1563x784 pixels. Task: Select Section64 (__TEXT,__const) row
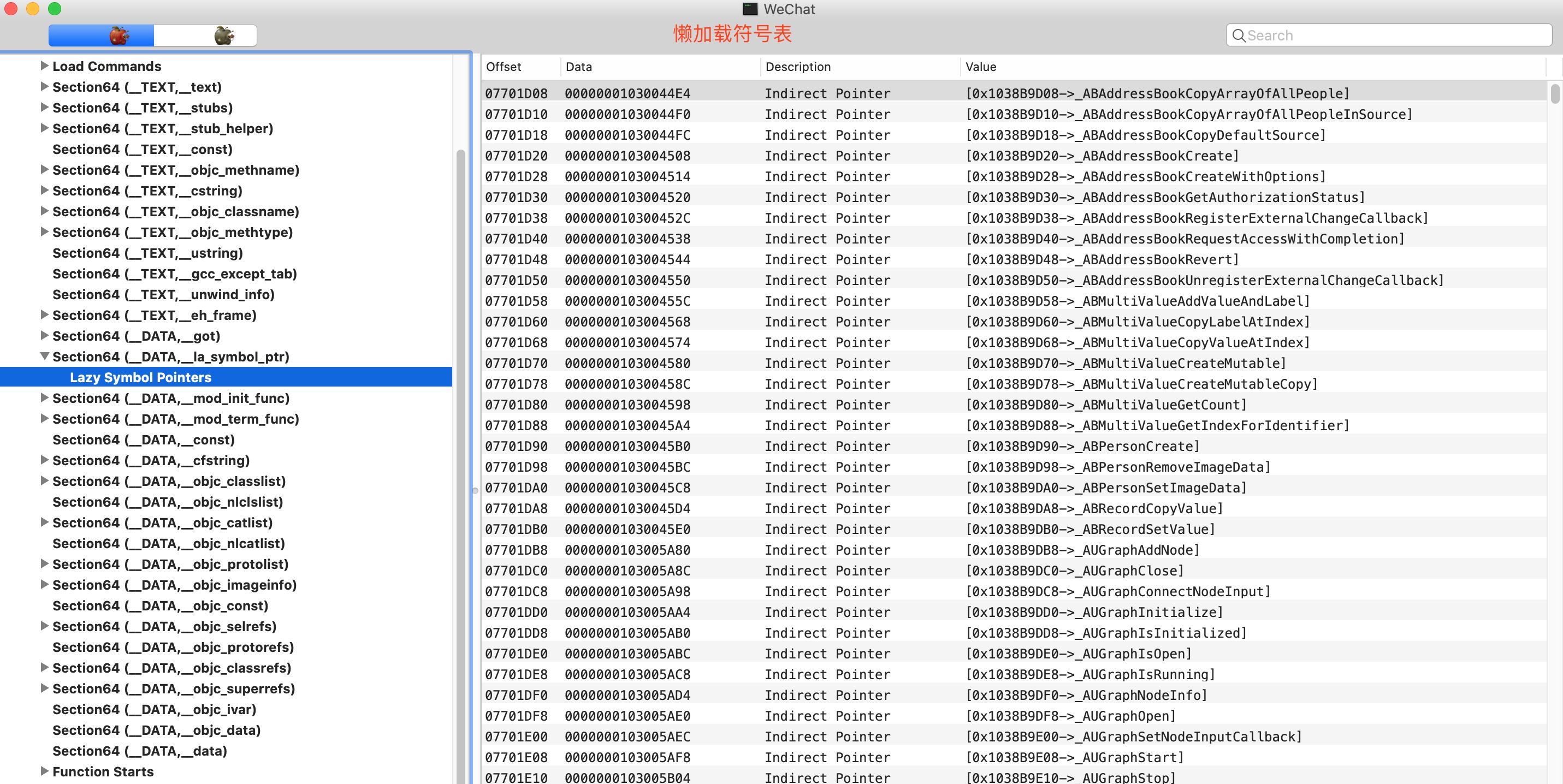[226, 149]
